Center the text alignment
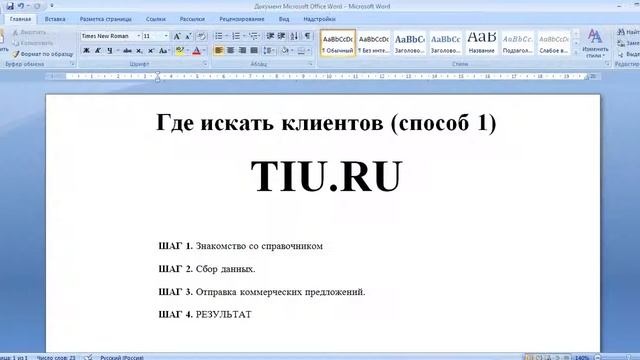 pos(231,51)
